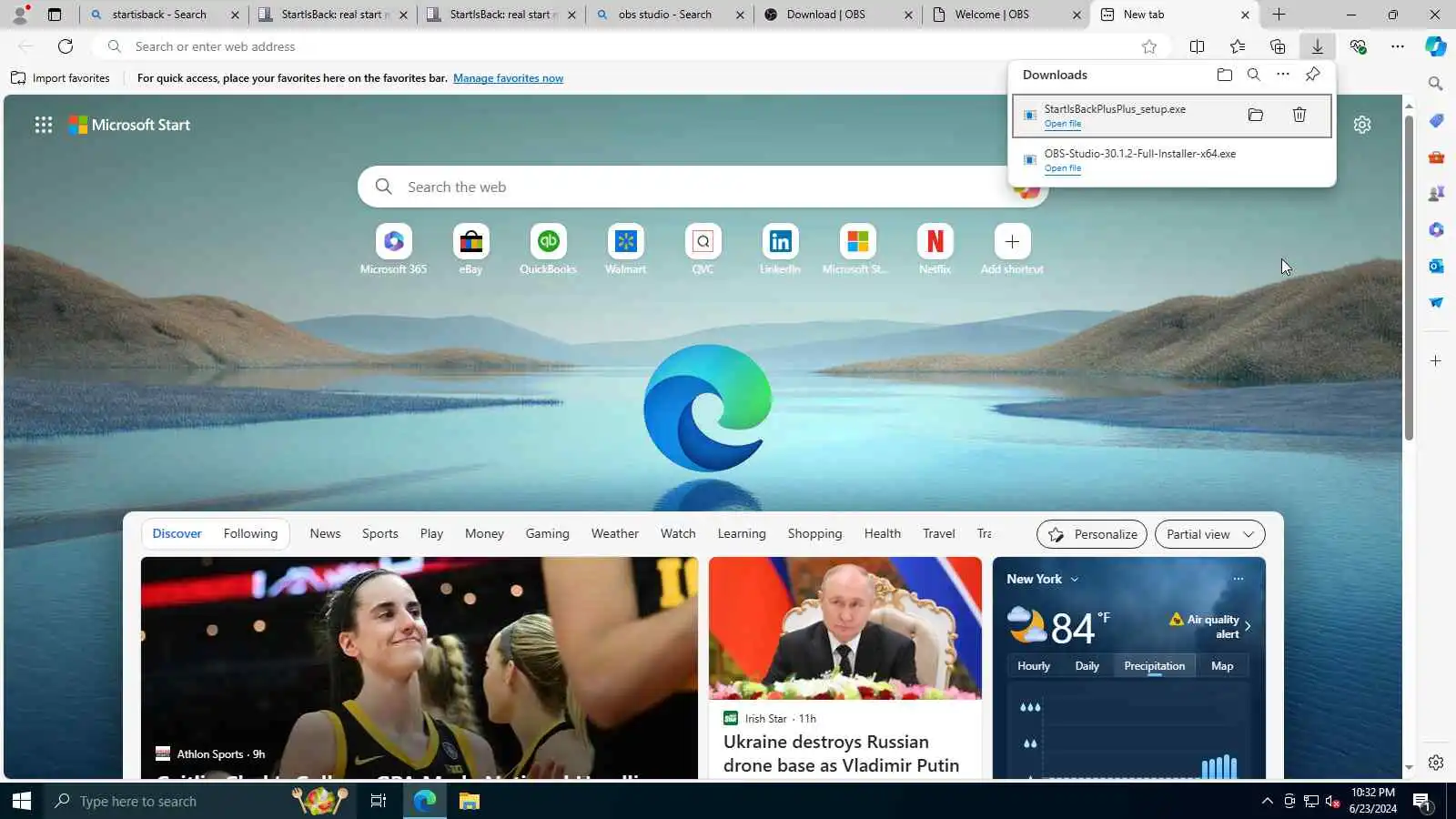Open eBay shortcut tile
The image size is (1456, 819).
click(x=470, y=249)
